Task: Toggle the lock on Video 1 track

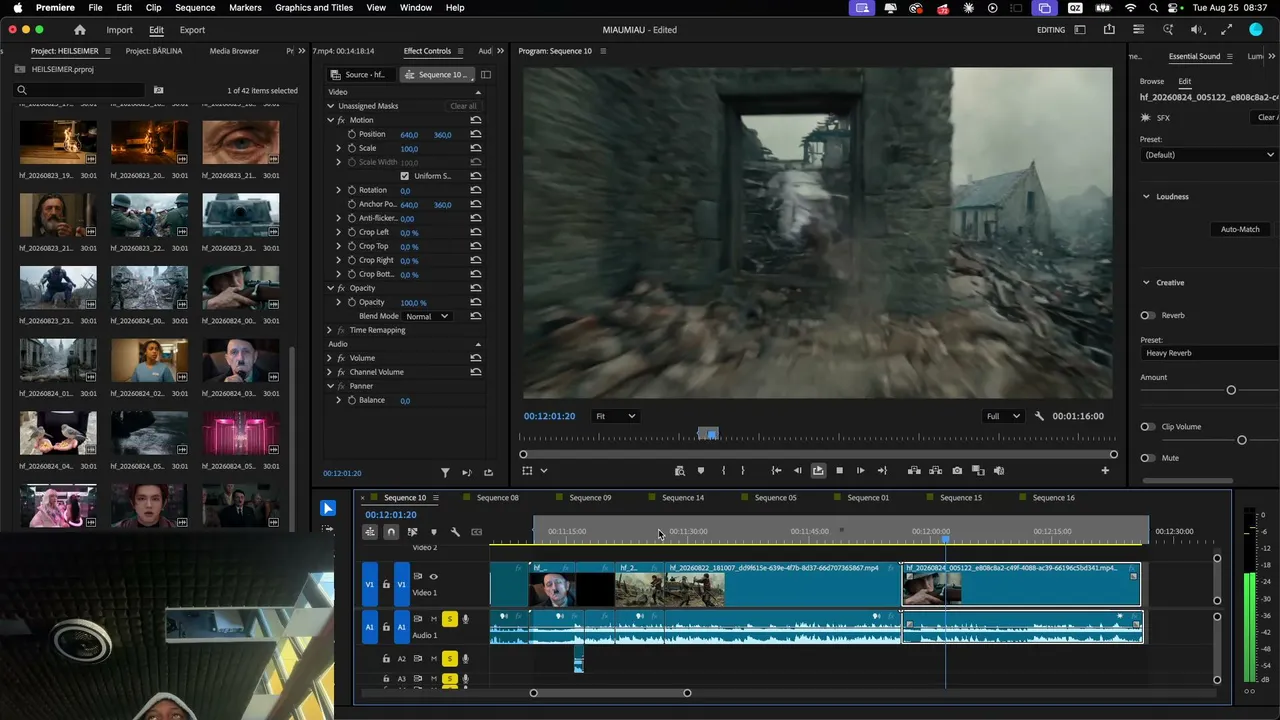Action: coord(386,584)
